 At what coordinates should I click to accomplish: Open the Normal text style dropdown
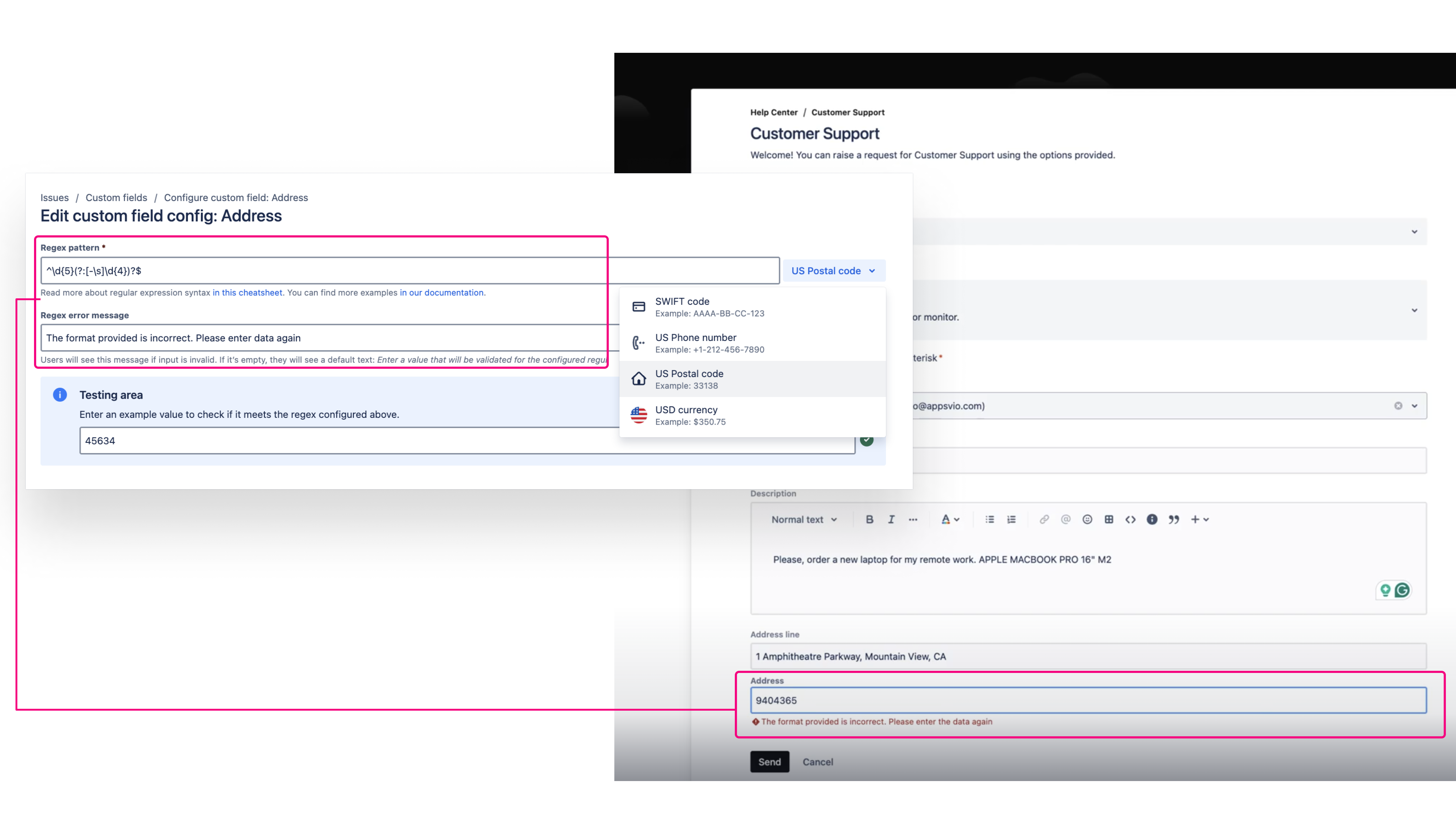click(x=803, y=519)
